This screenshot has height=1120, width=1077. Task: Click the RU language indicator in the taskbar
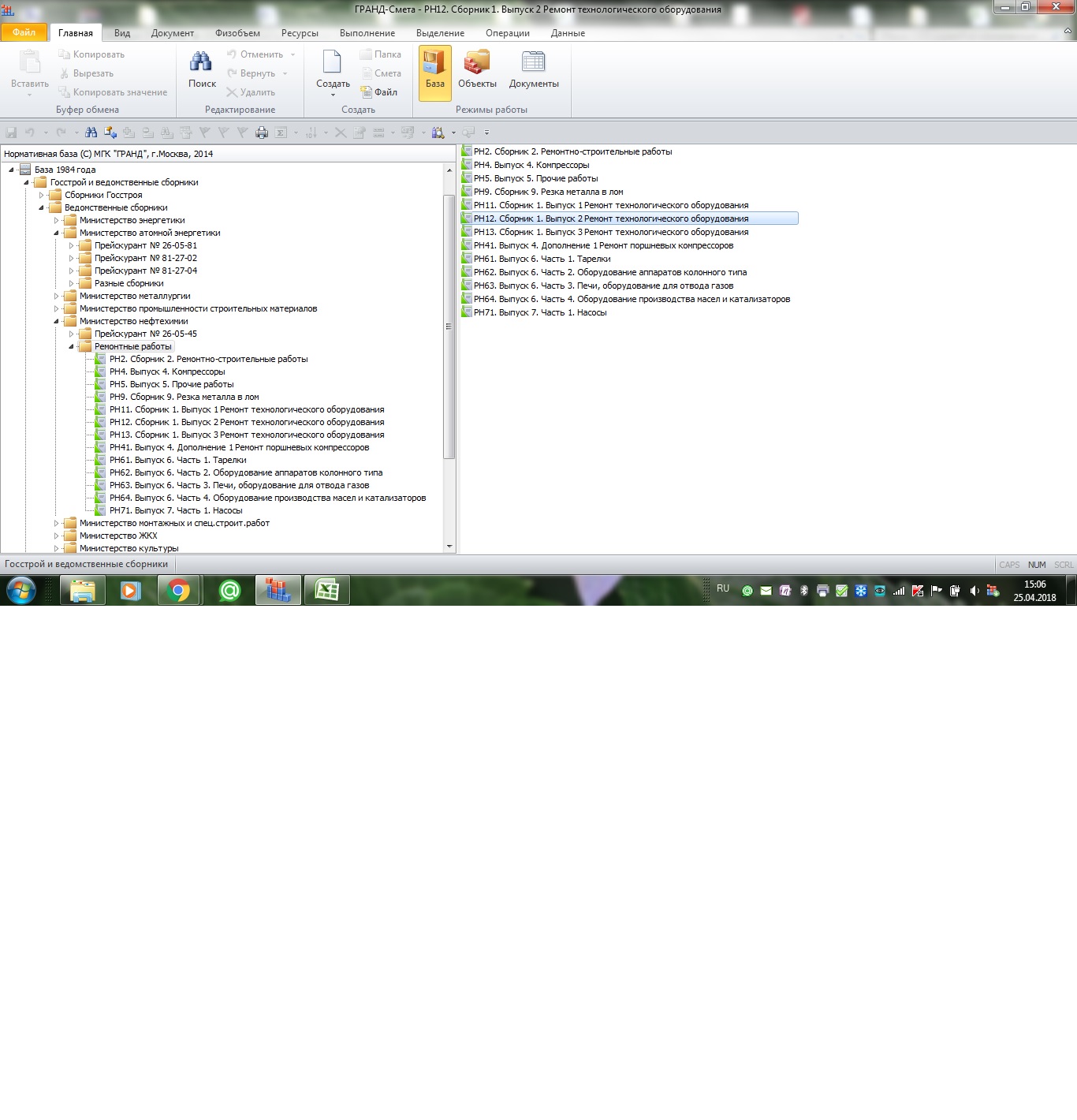coord(723,589)
